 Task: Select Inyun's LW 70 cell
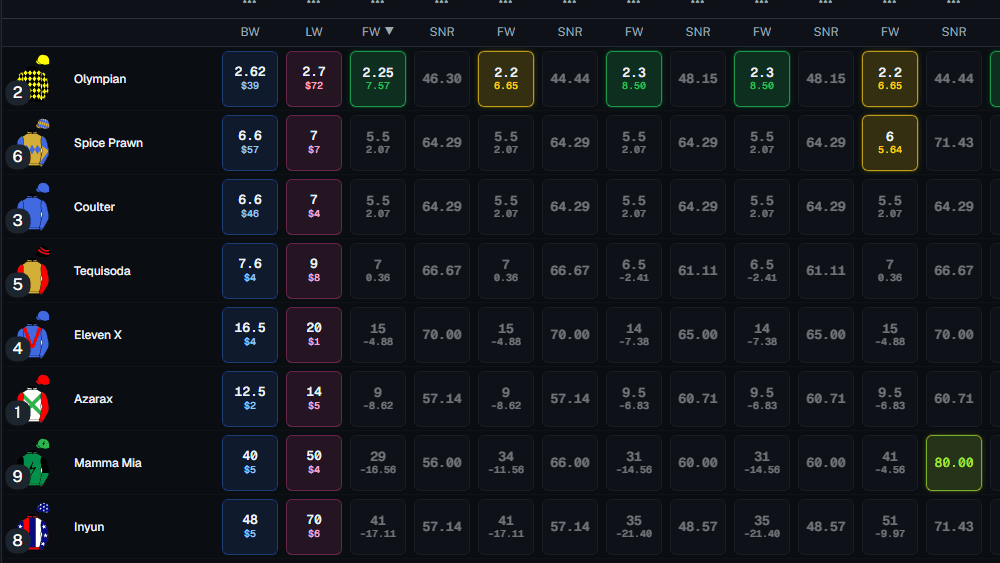pyautogui.click(x=314, y=527)
